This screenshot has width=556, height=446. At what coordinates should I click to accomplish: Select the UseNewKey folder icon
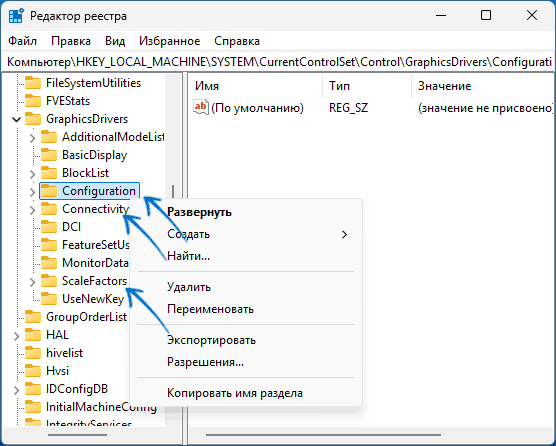[x=49, y=299]
